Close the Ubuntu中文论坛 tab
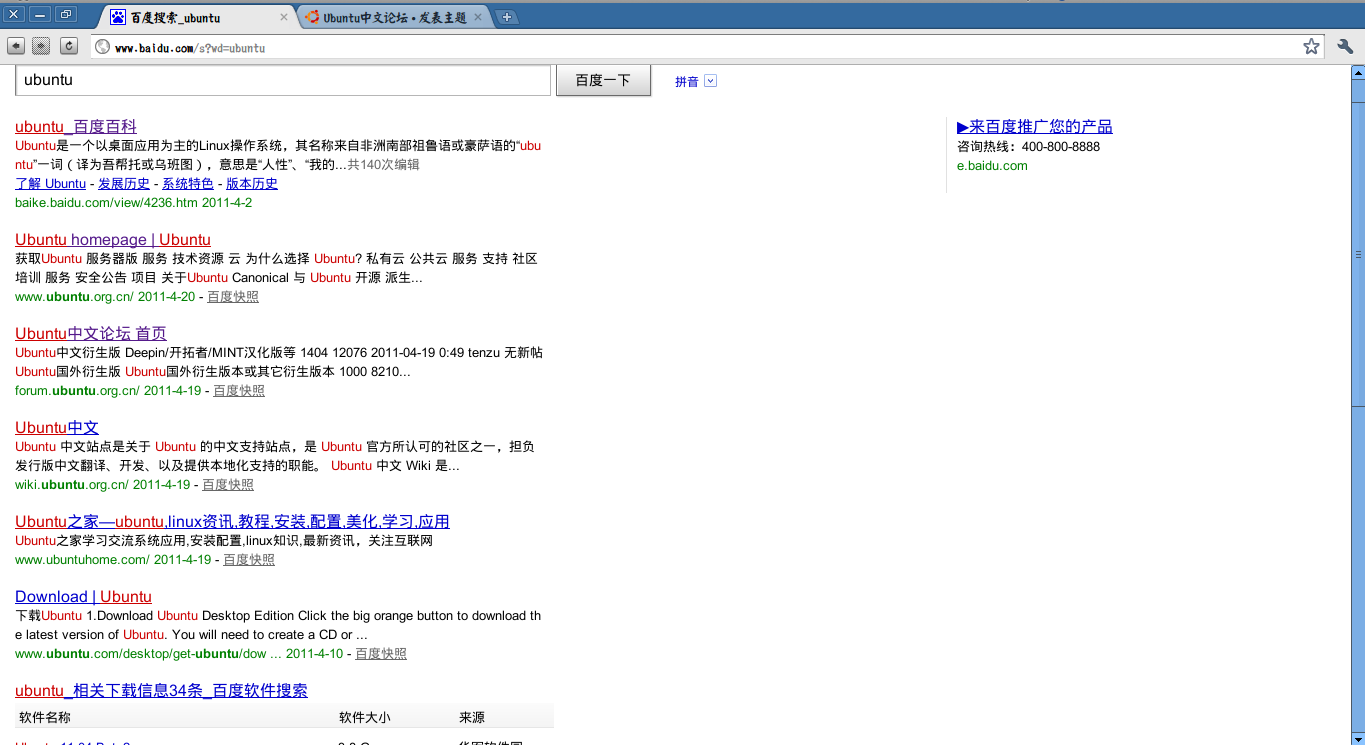This screenshot has width=1365, height=745. (477, 17)
